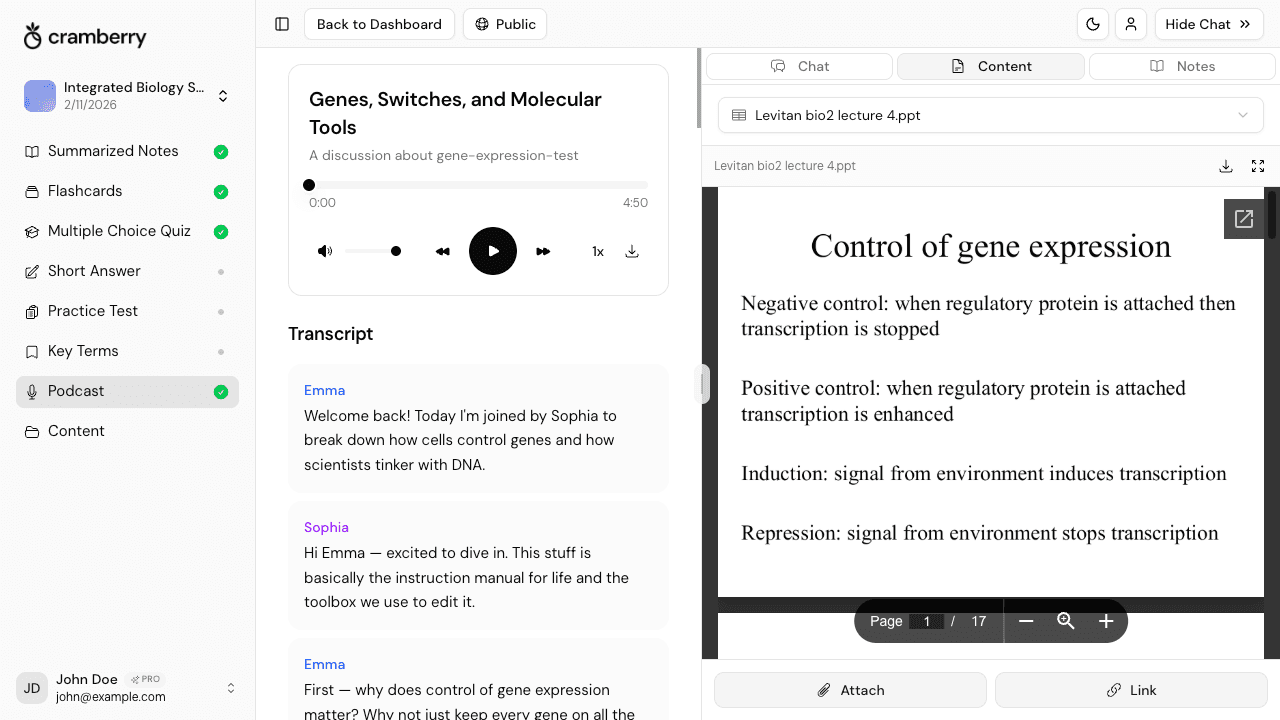This screenshot has width=1280, height=720.
Task: Adjust the volume slider in the player
Action: [372, 251]
